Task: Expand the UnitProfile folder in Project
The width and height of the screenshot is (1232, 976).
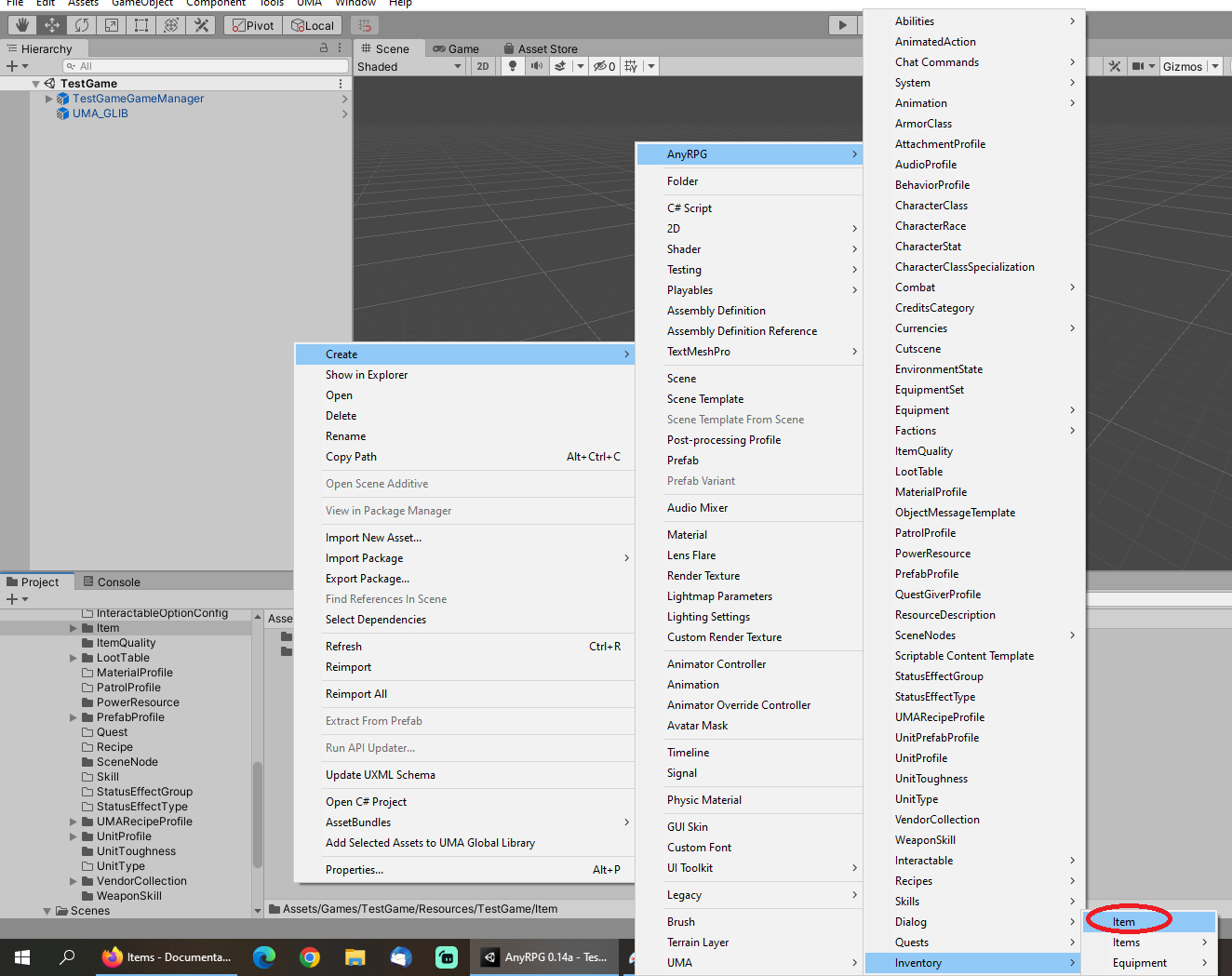Action: pyautogui.click(x=74, y=836)
